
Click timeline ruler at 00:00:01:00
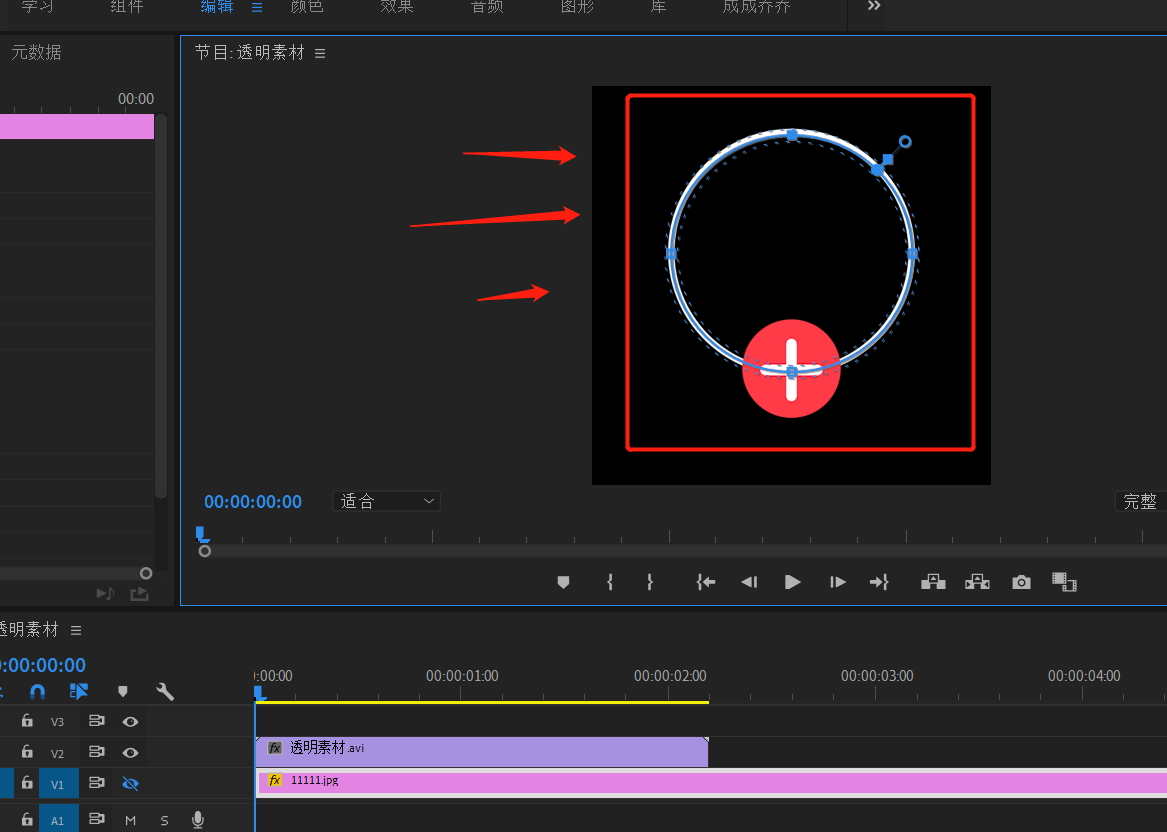pyautogui.click(x=461, y=676)
